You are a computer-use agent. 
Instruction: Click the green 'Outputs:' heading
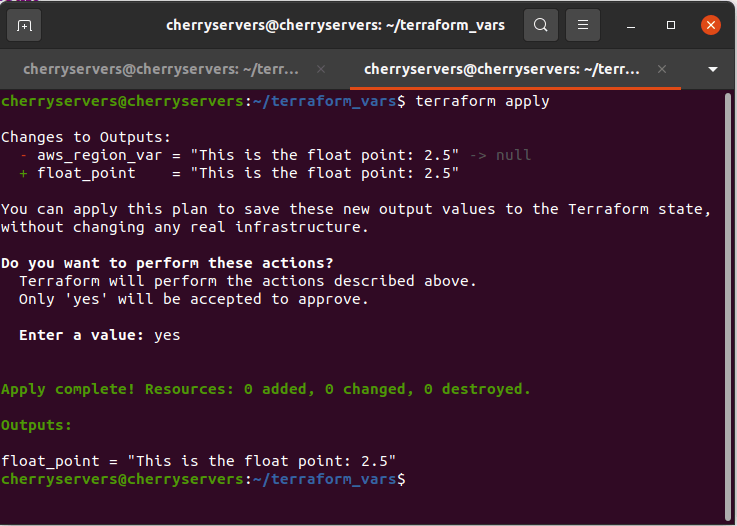pos(37,425)
